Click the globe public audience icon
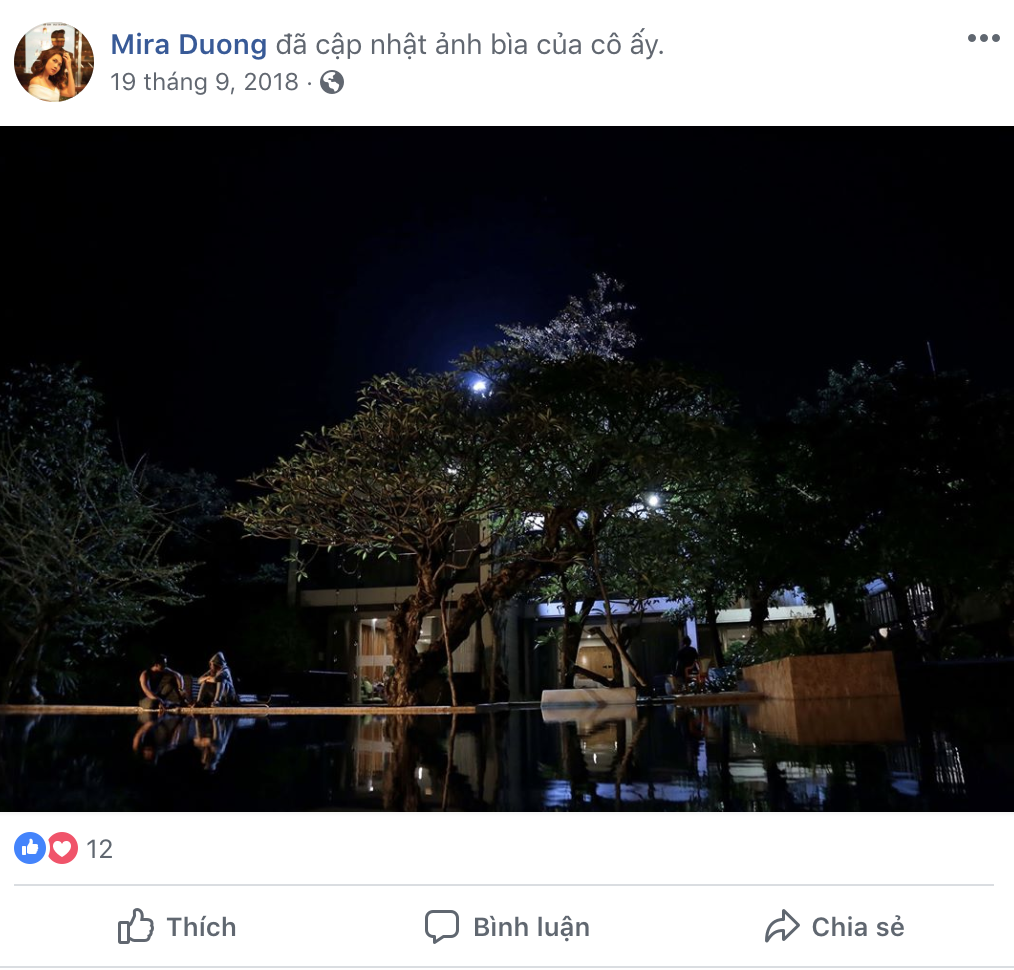This screenshot has height=970, width=1014. [332, 82]
